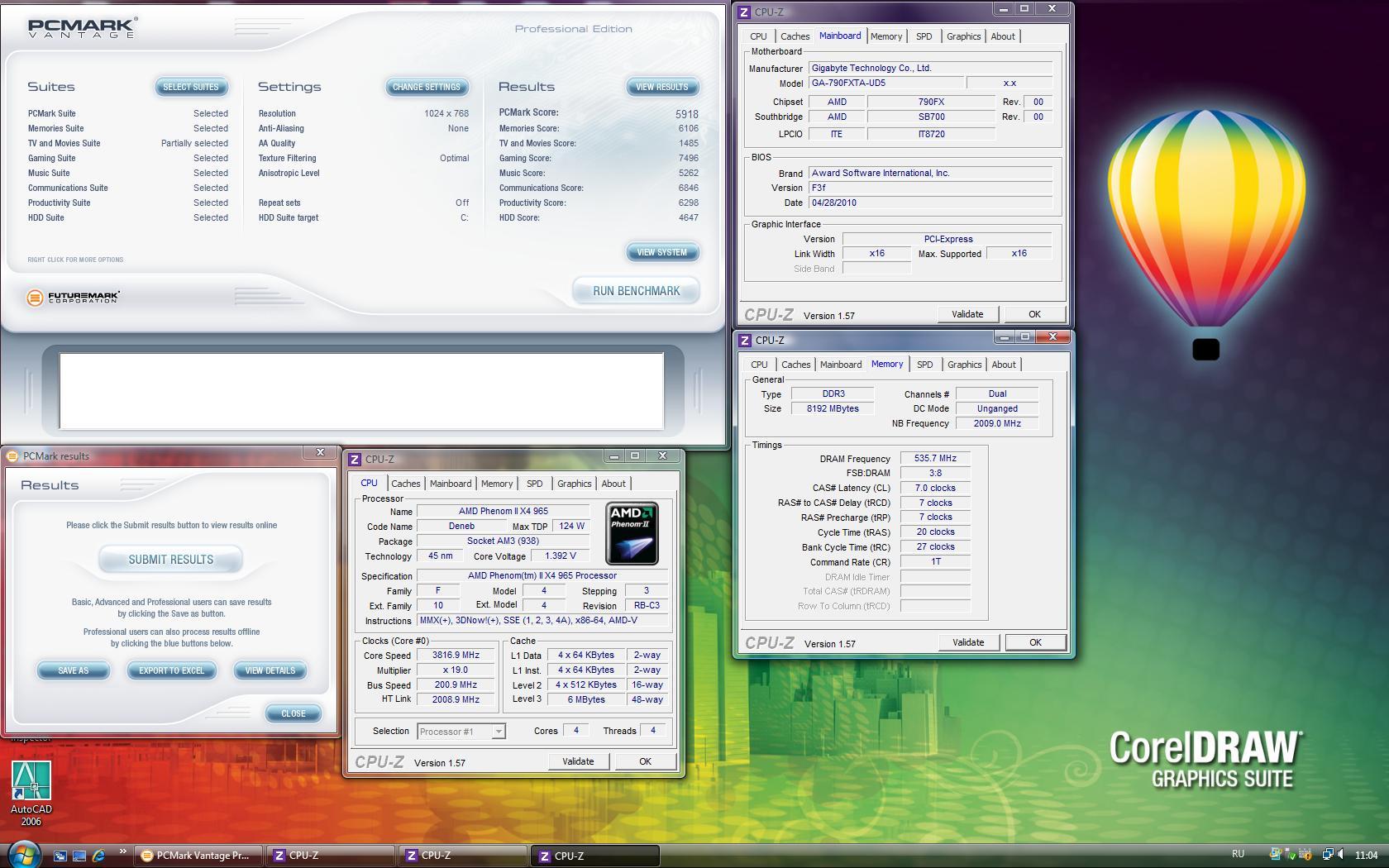
Task: Click the NB Frequency value 2009.0 MHz
Action: [x=997, y=423]
